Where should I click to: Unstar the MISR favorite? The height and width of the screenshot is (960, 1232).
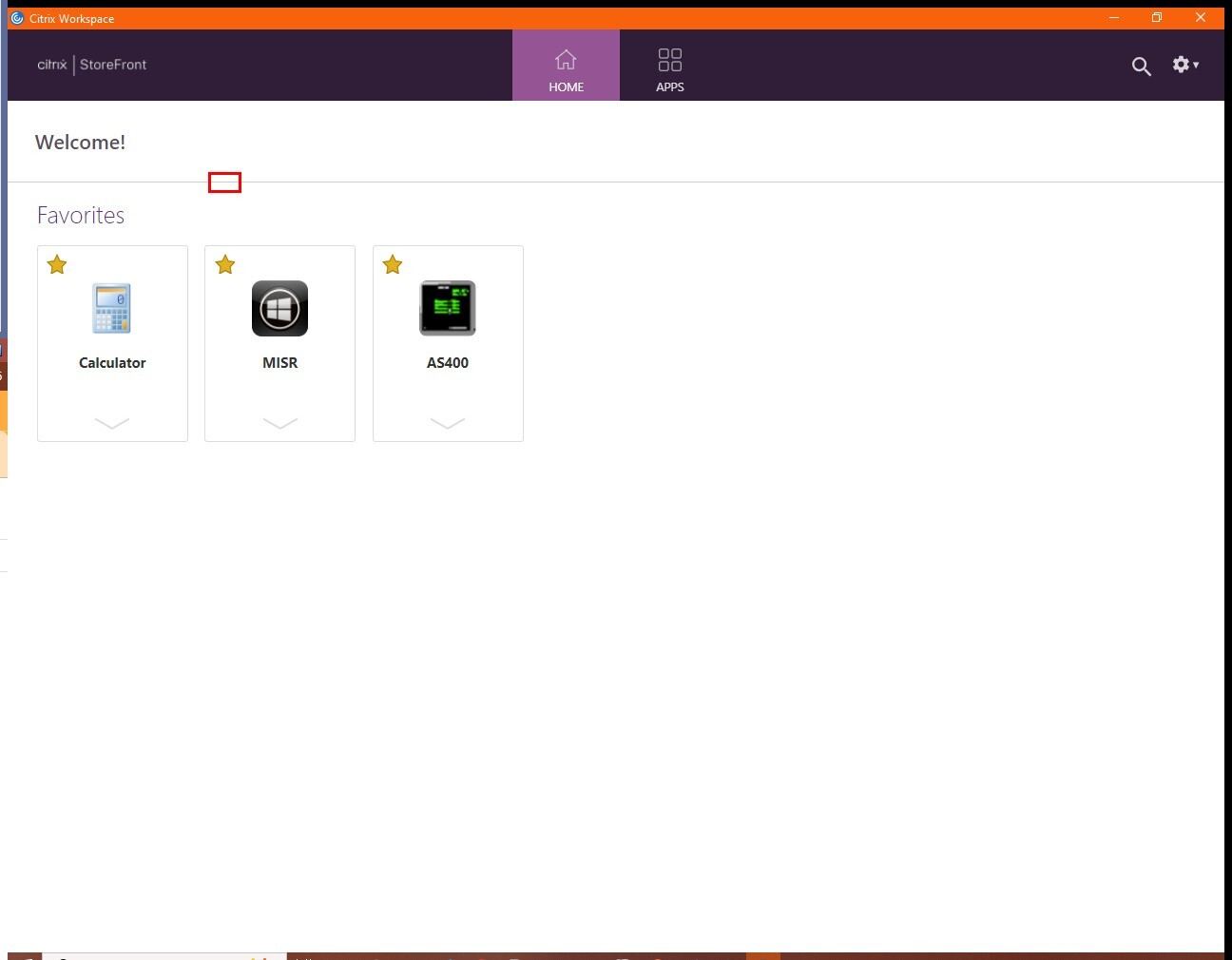pyautogui.click(x=225, y=264)
